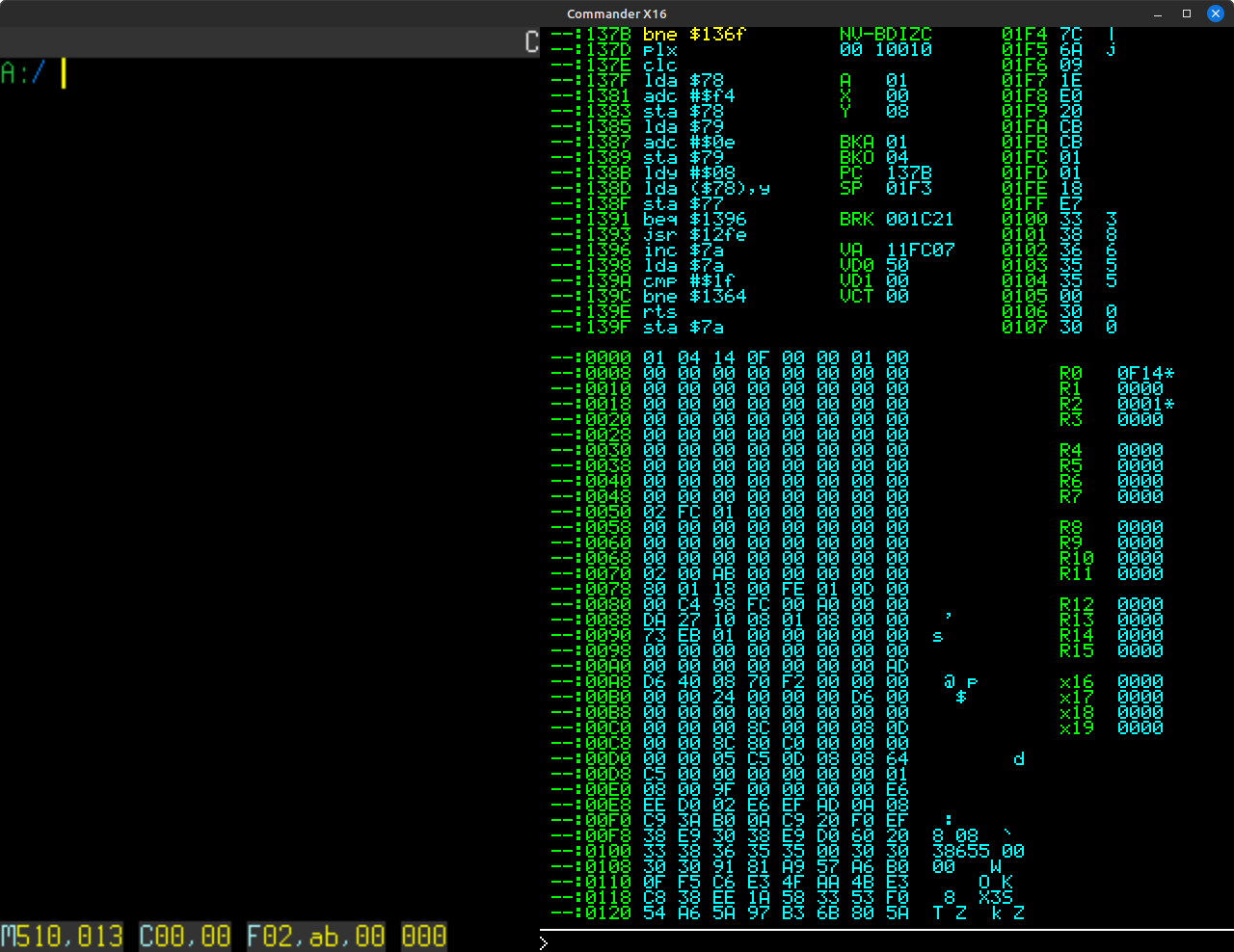
Task: Click memory dump row 0050
Action: click(x=730, y=513)
